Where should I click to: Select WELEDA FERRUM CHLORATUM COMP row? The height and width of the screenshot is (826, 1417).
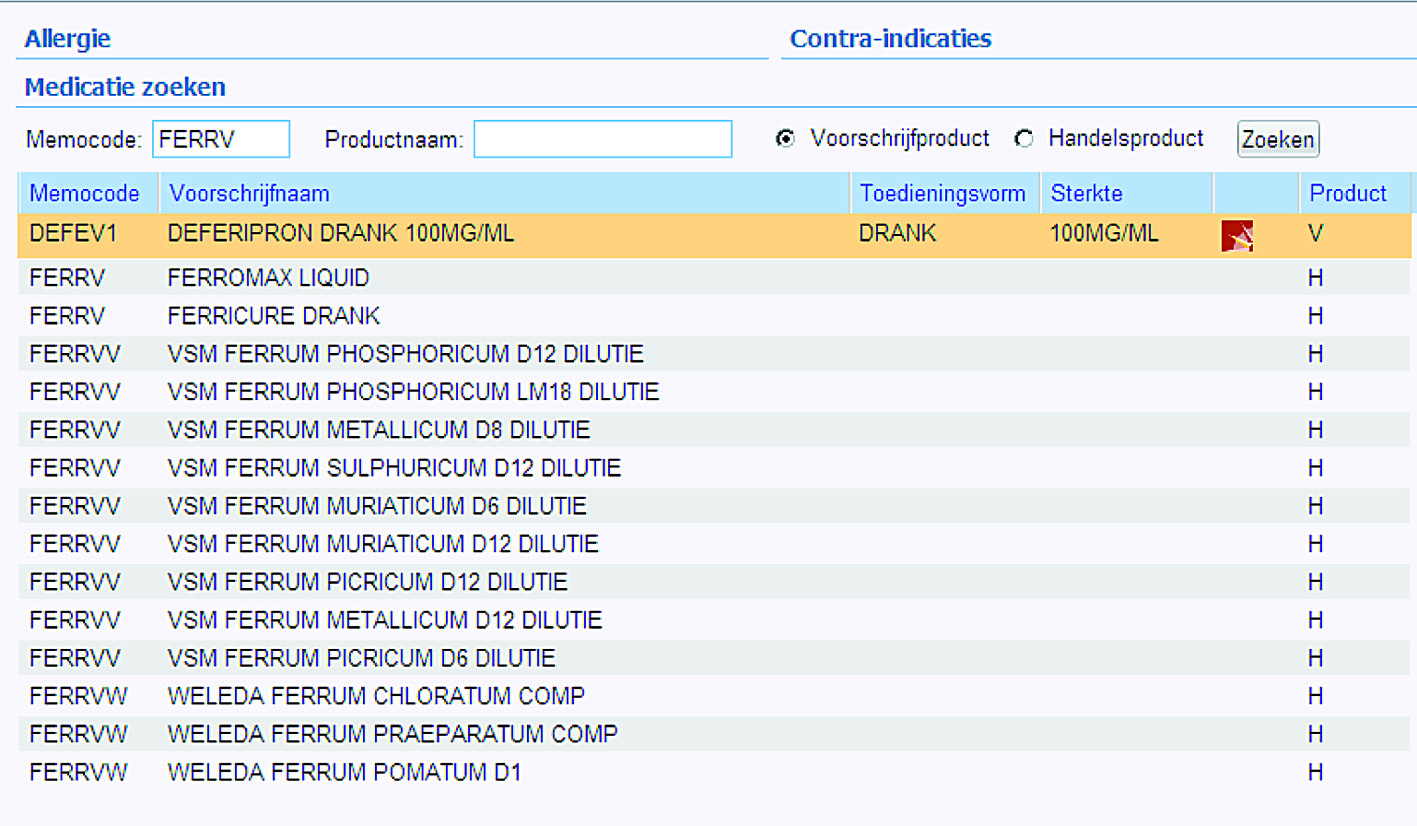click(x=376, y=696)
